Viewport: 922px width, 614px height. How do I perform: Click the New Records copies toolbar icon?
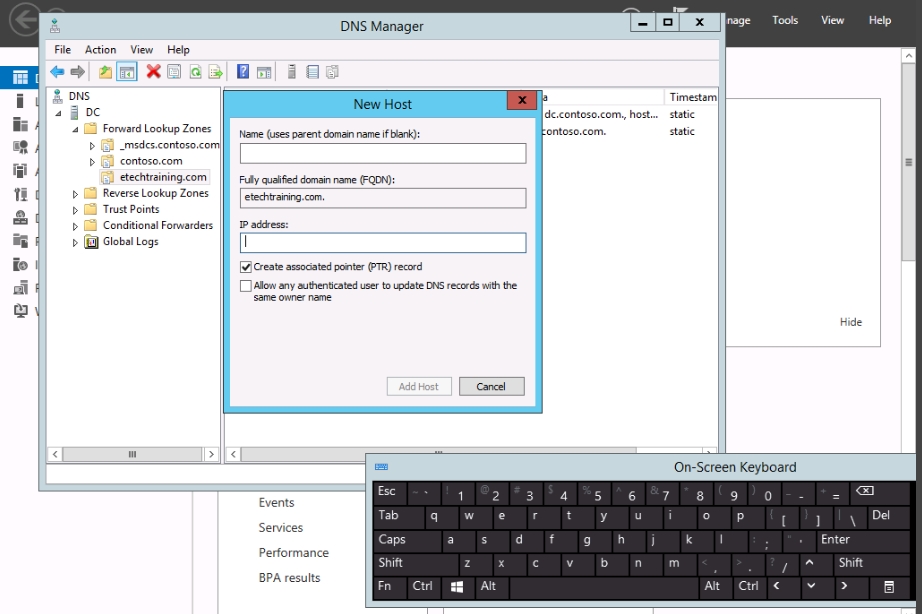coord(332,72)
